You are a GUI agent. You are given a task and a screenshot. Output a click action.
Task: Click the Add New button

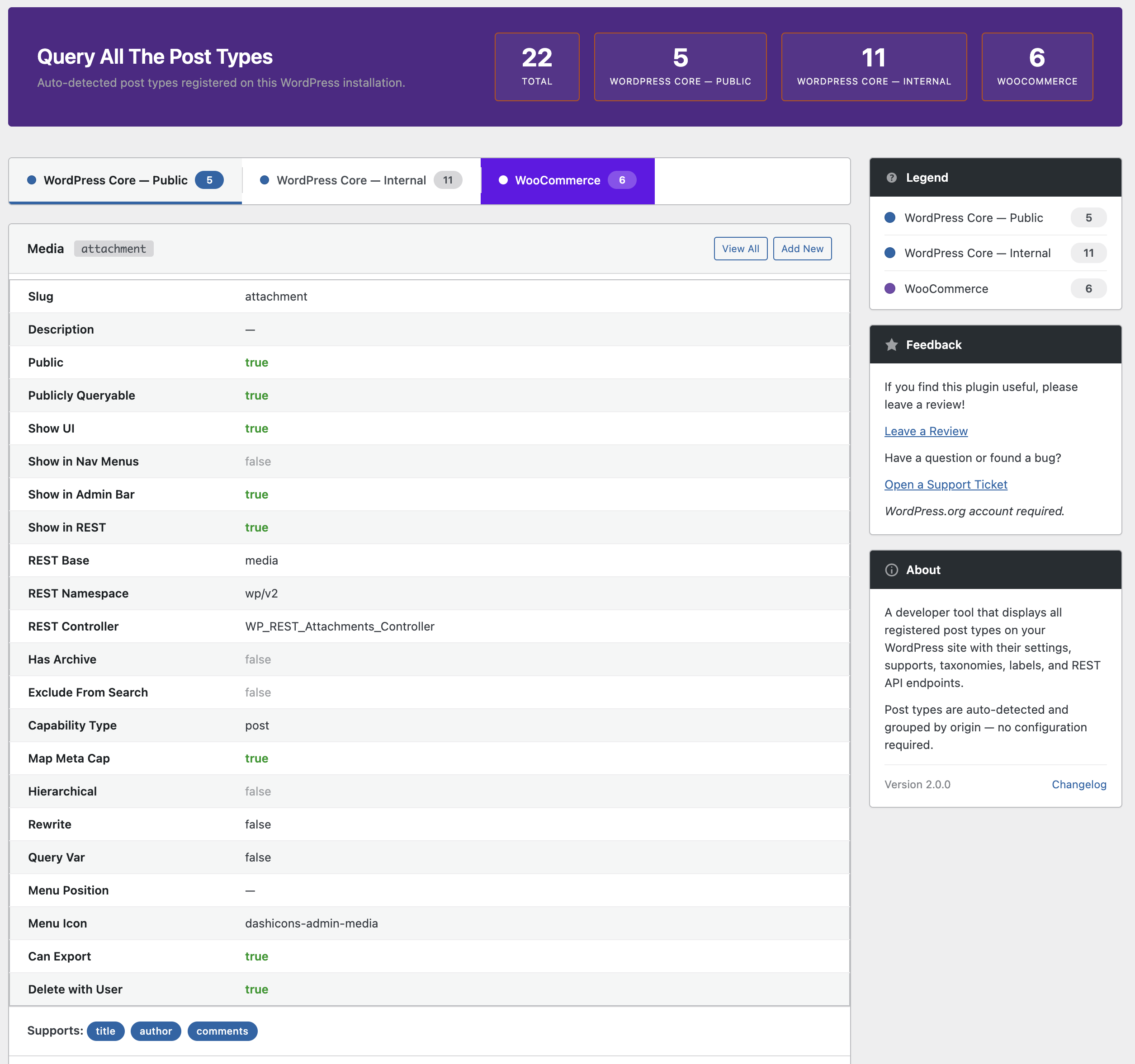(802, 248)
